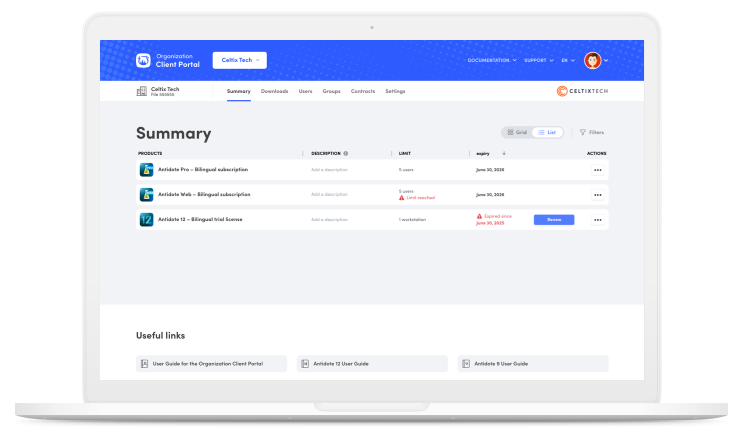Expand the Support dropdown
This screenshot has width=750, height=438.
coord(538,60)
